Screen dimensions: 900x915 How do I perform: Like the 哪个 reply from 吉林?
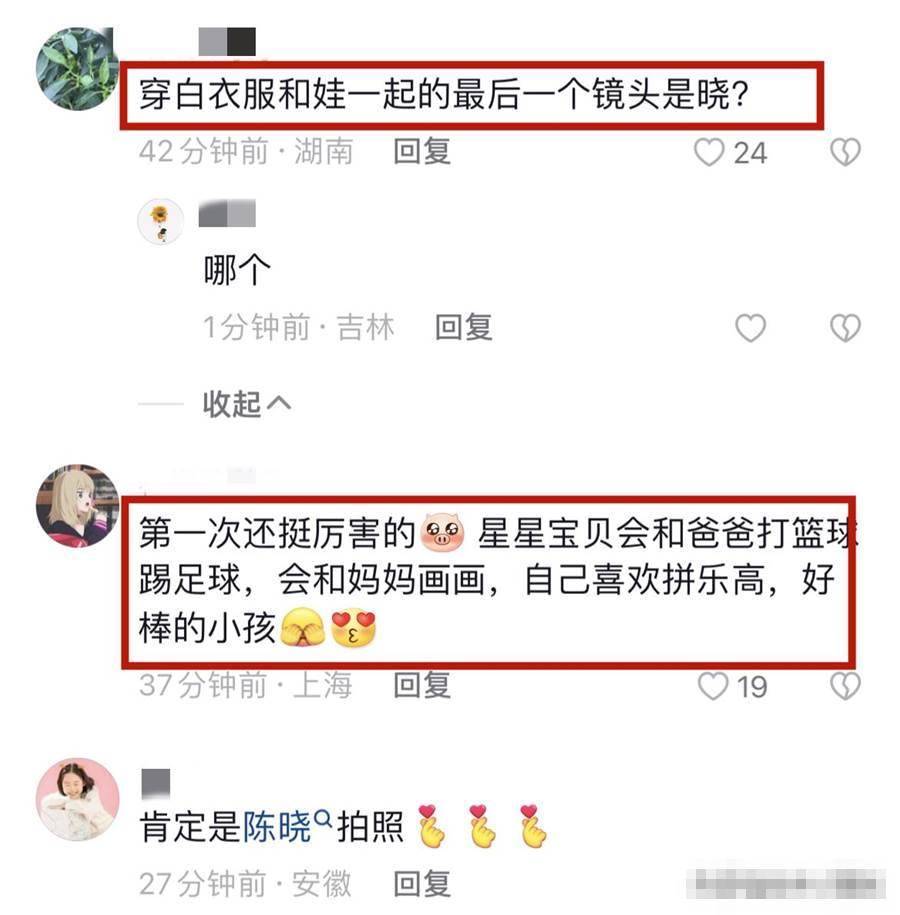tap(750, 327)
